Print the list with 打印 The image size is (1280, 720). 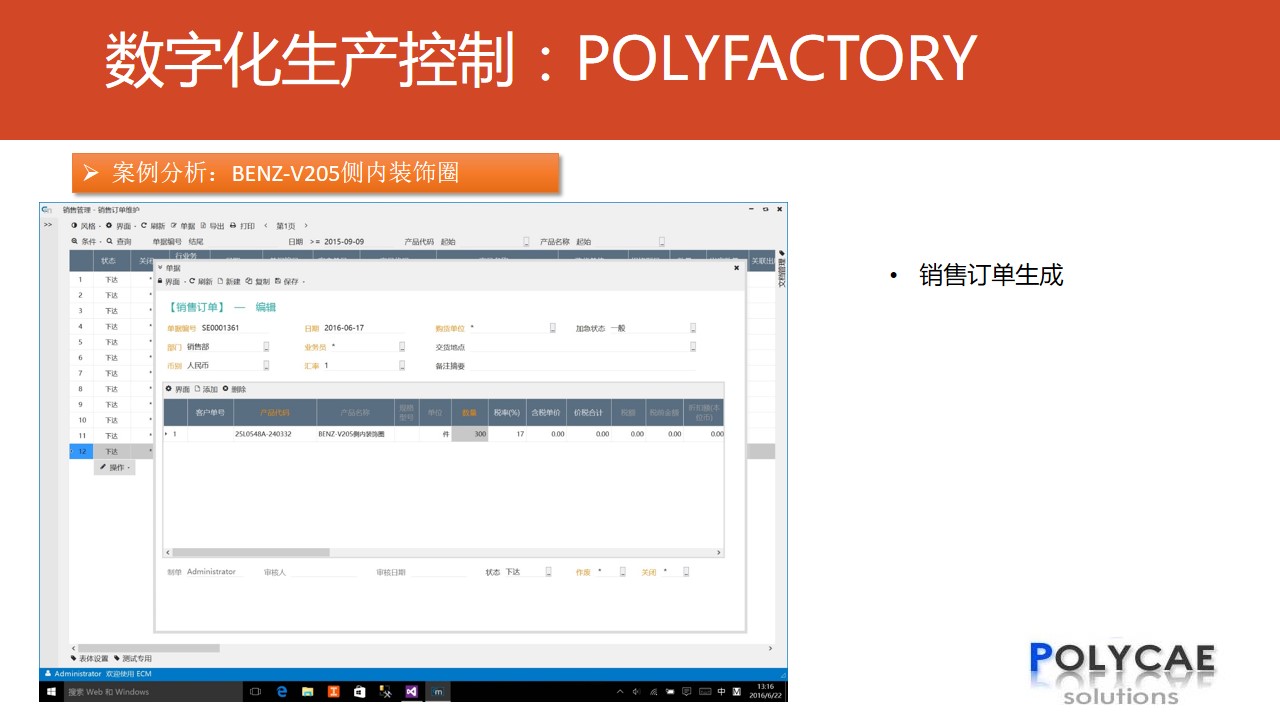243,226
